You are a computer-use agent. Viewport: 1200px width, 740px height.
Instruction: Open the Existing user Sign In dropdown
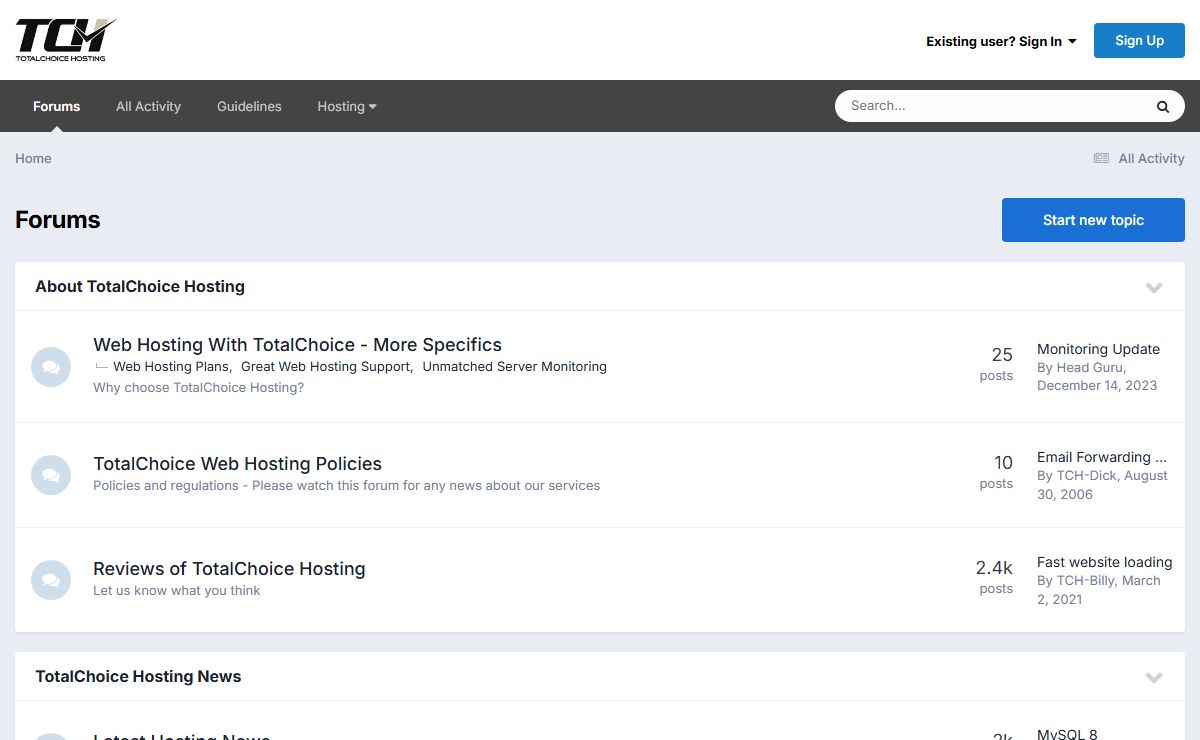point(1001,41)
